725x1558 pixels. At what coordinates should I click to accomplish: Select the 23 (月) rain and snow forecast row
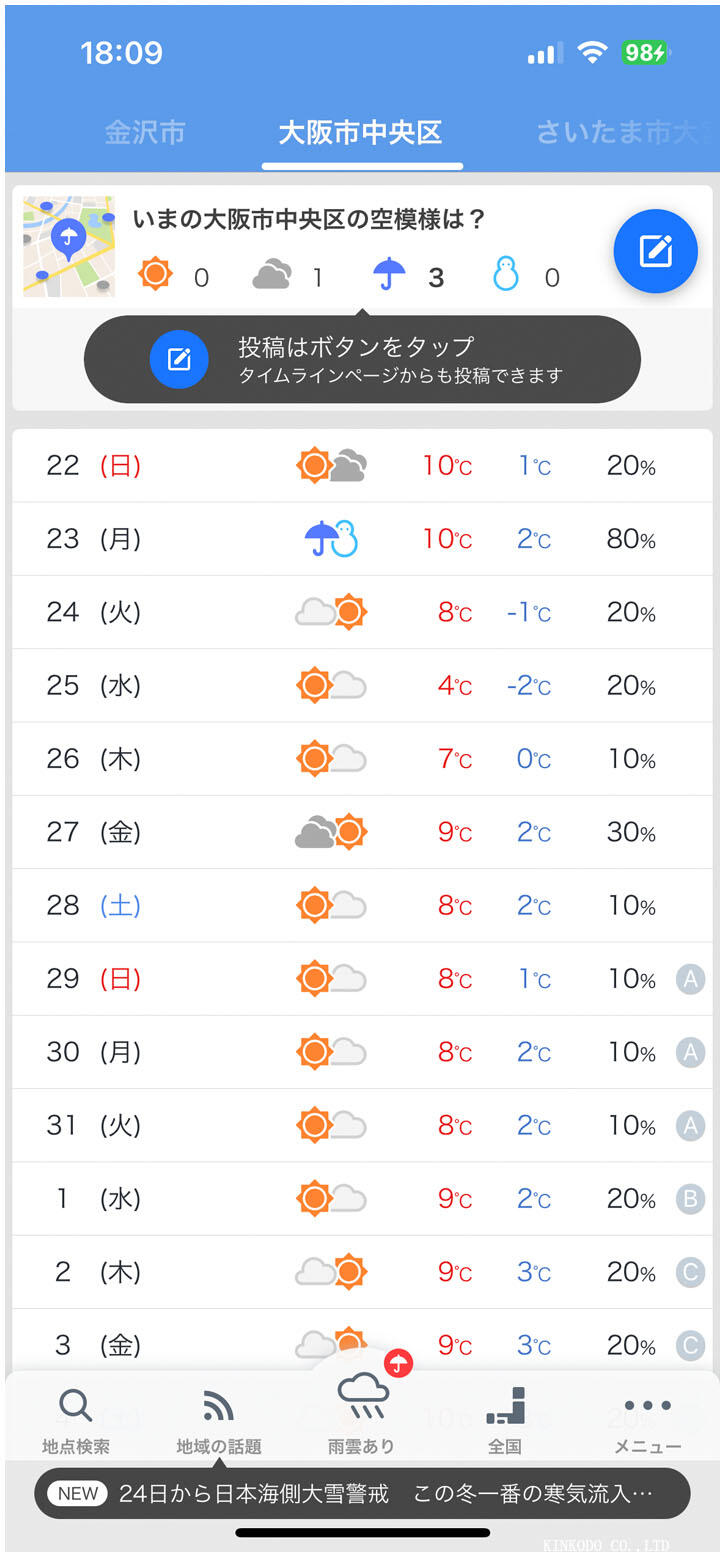(362, 539)
